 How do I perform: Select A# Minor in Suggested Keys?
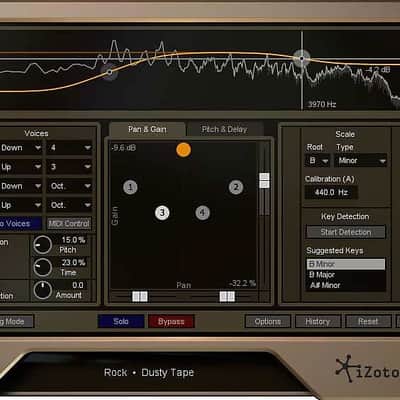346,285
